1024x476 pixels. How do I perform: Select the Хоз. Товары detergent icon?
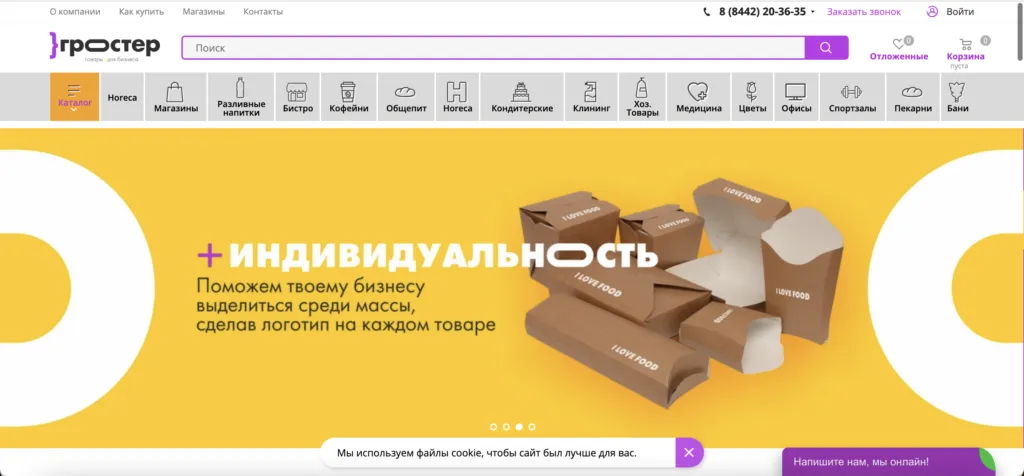[x=642, y=87]
